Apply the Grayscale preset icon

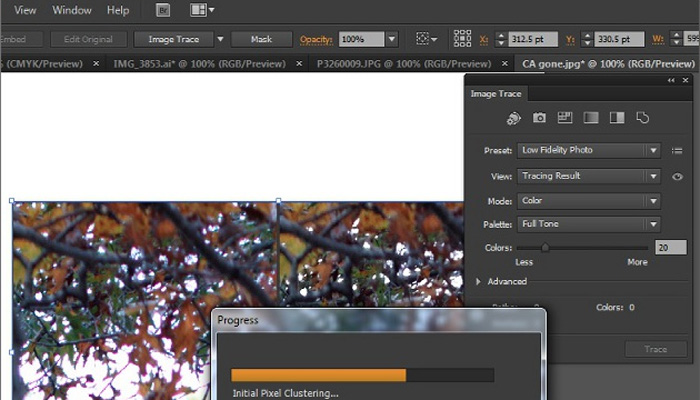coord(591,118)
